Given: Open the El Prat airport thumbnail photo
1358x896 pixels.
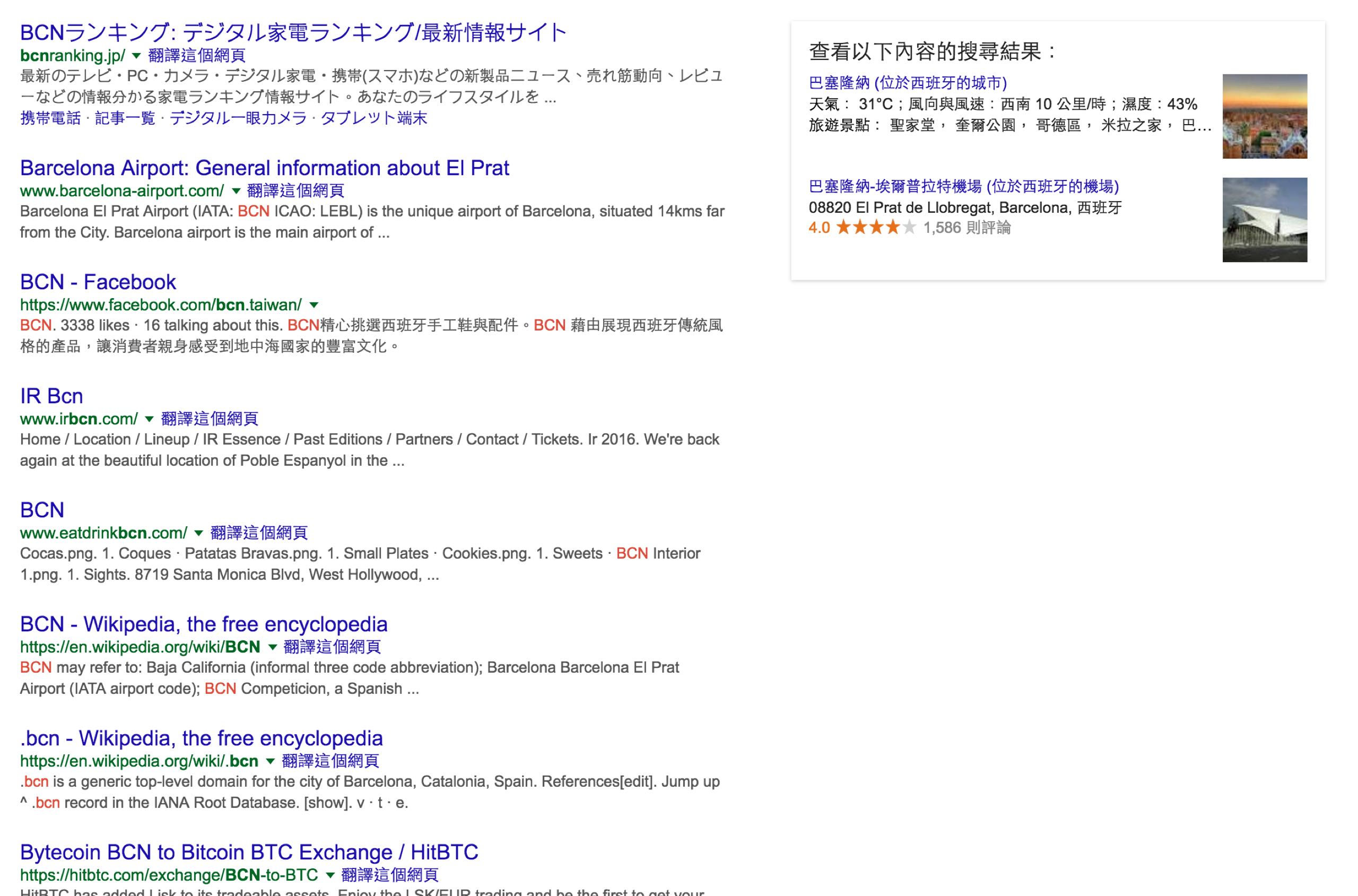Looking at the screenshot, I should pos(1264,220).
